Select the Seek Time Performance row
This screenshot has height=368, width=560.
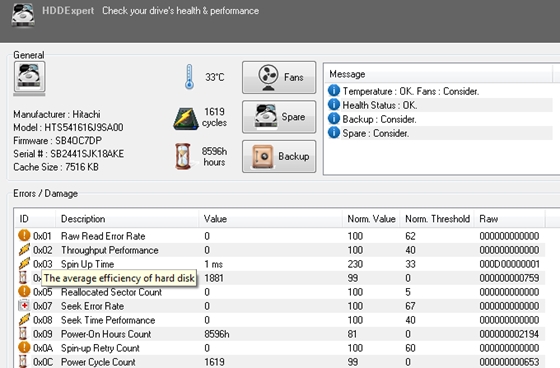280,320
